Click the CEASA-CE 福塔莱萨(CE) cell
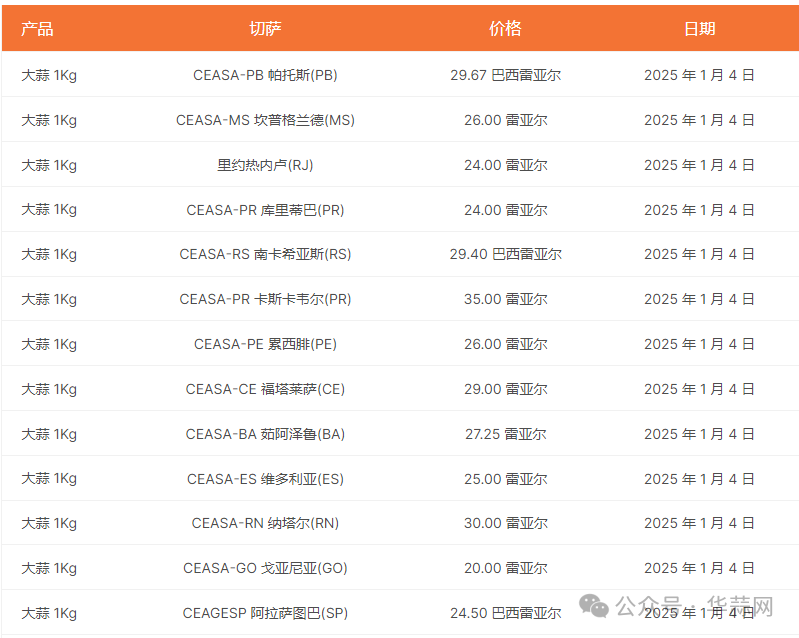The height and width of the screenshot is (638, 799). [x=265, y=389]
